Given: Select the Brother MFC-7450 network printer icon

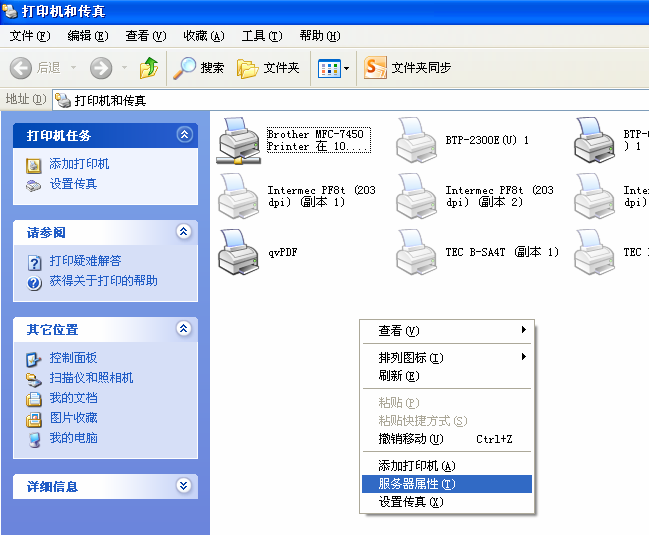Looking at the screenshot, I should click(x=238, y=141).
